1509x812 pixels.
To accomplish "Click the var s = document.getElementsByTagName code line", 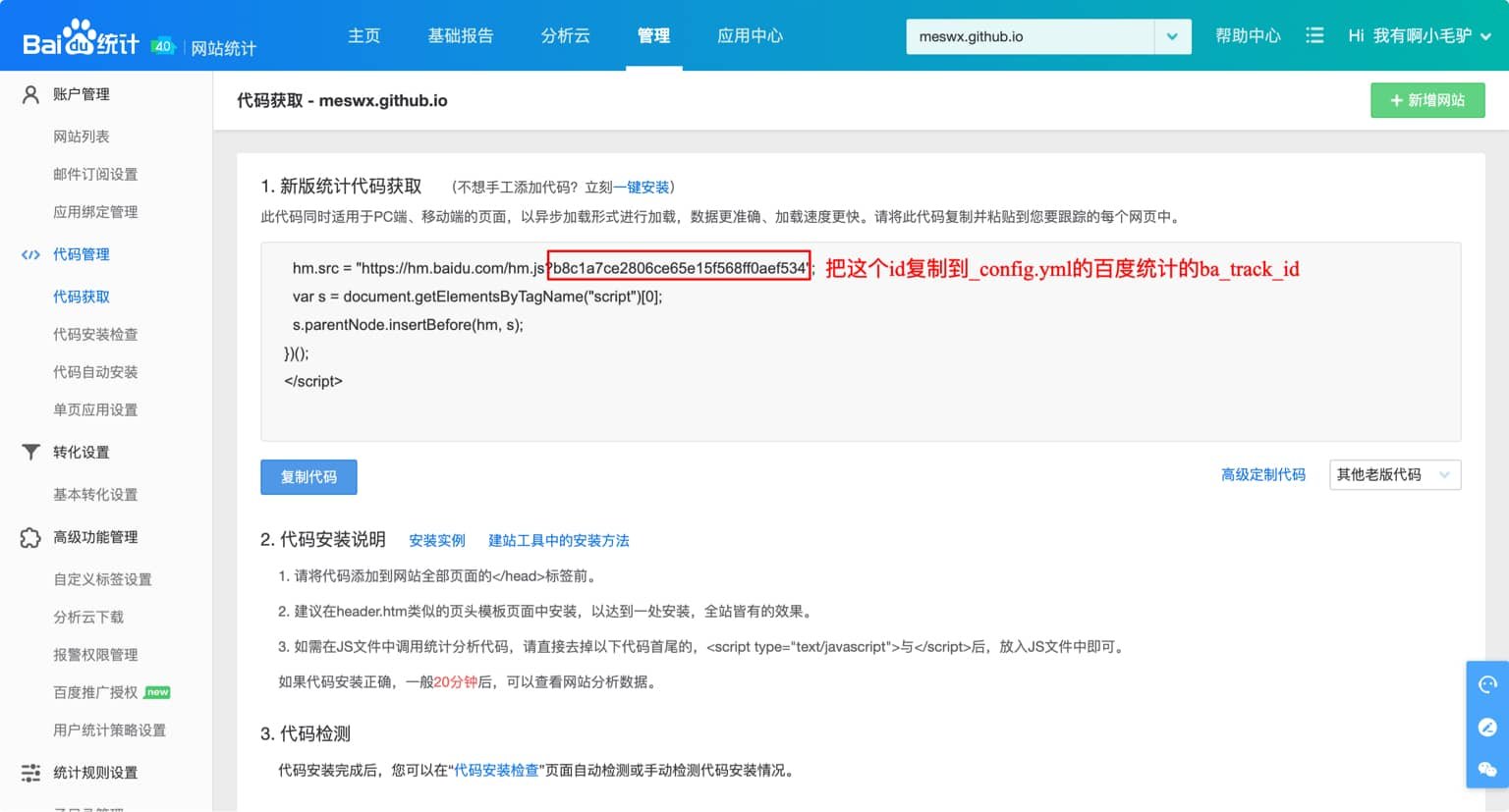I will pos(477,297).
